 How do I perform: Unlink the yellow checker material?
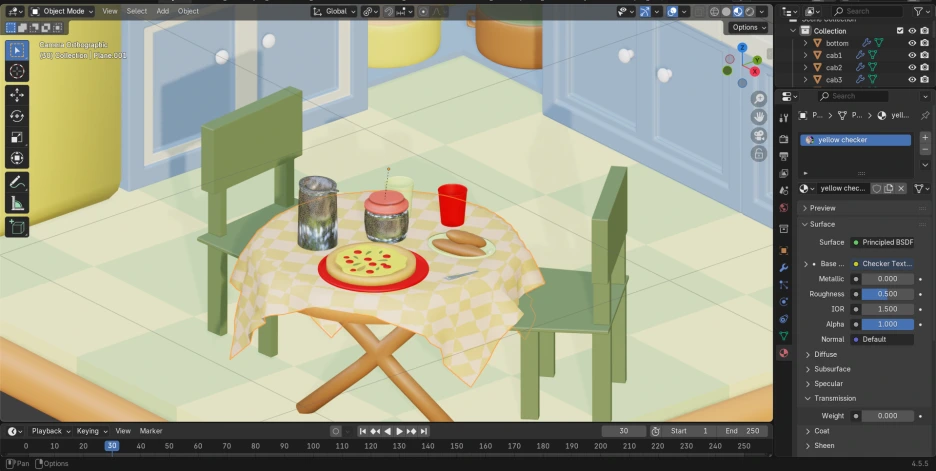[x=901, y=189]
